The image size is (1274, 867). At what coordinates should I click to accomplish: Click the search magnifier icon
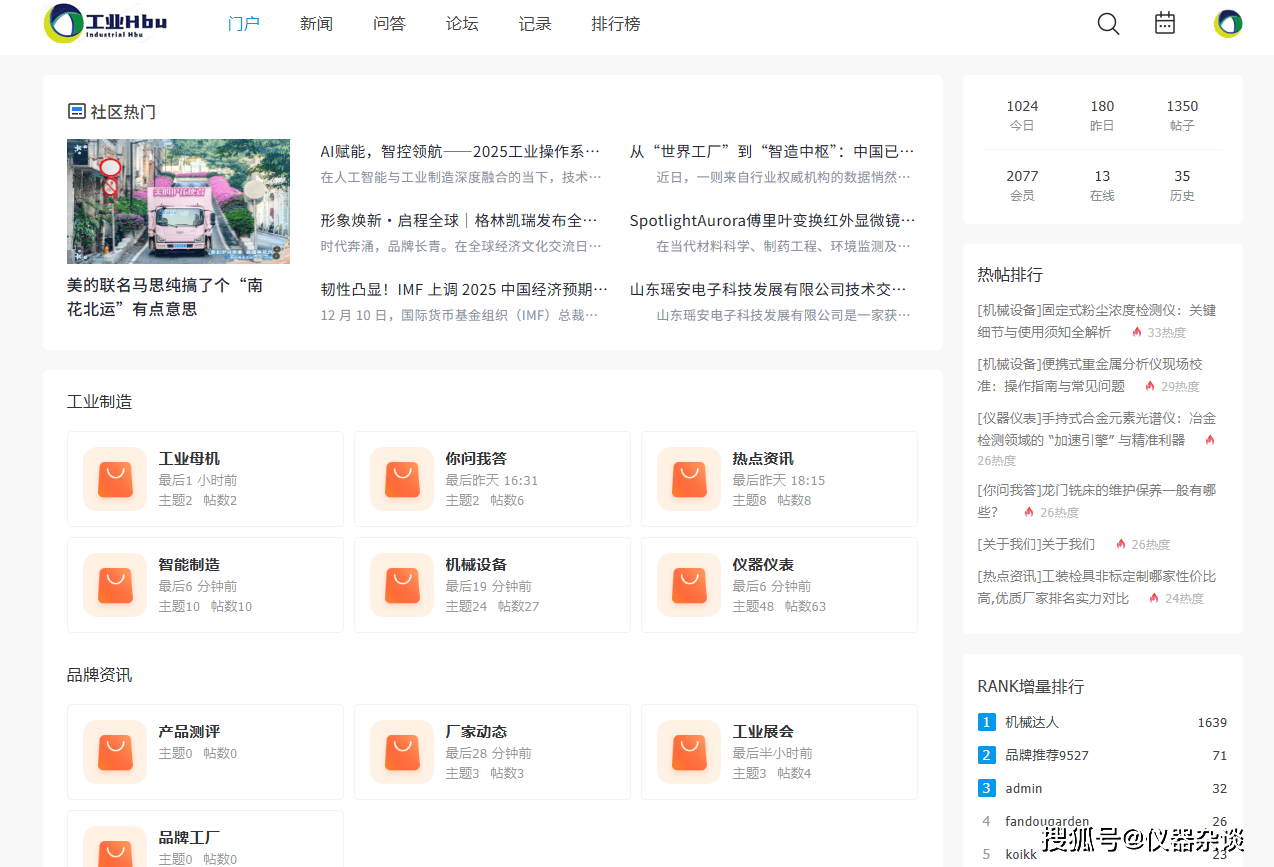click(1108, 24)
